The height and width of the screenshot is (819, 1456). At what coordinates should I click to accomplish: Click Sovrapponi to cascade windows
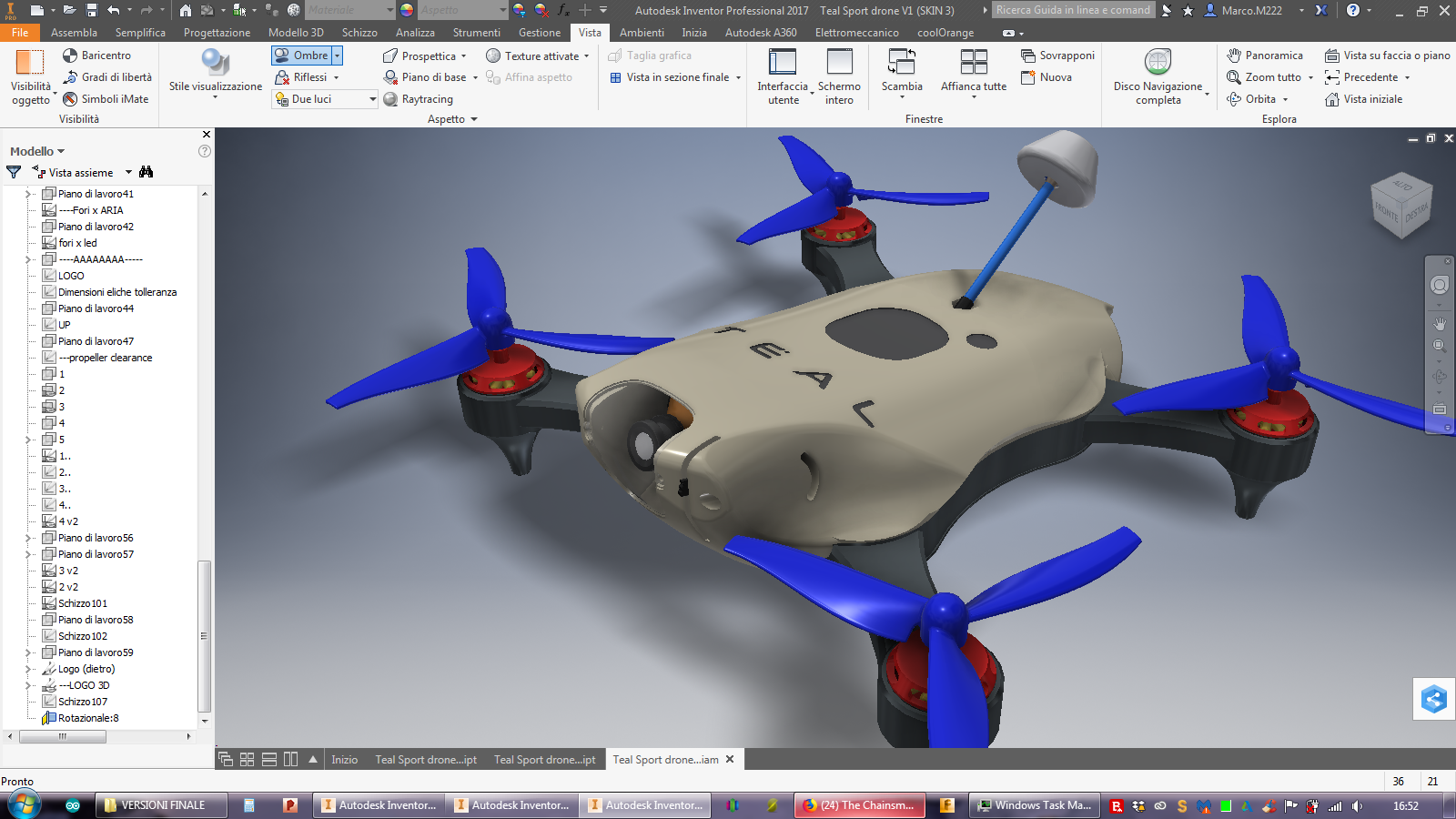coord(1057,56)
